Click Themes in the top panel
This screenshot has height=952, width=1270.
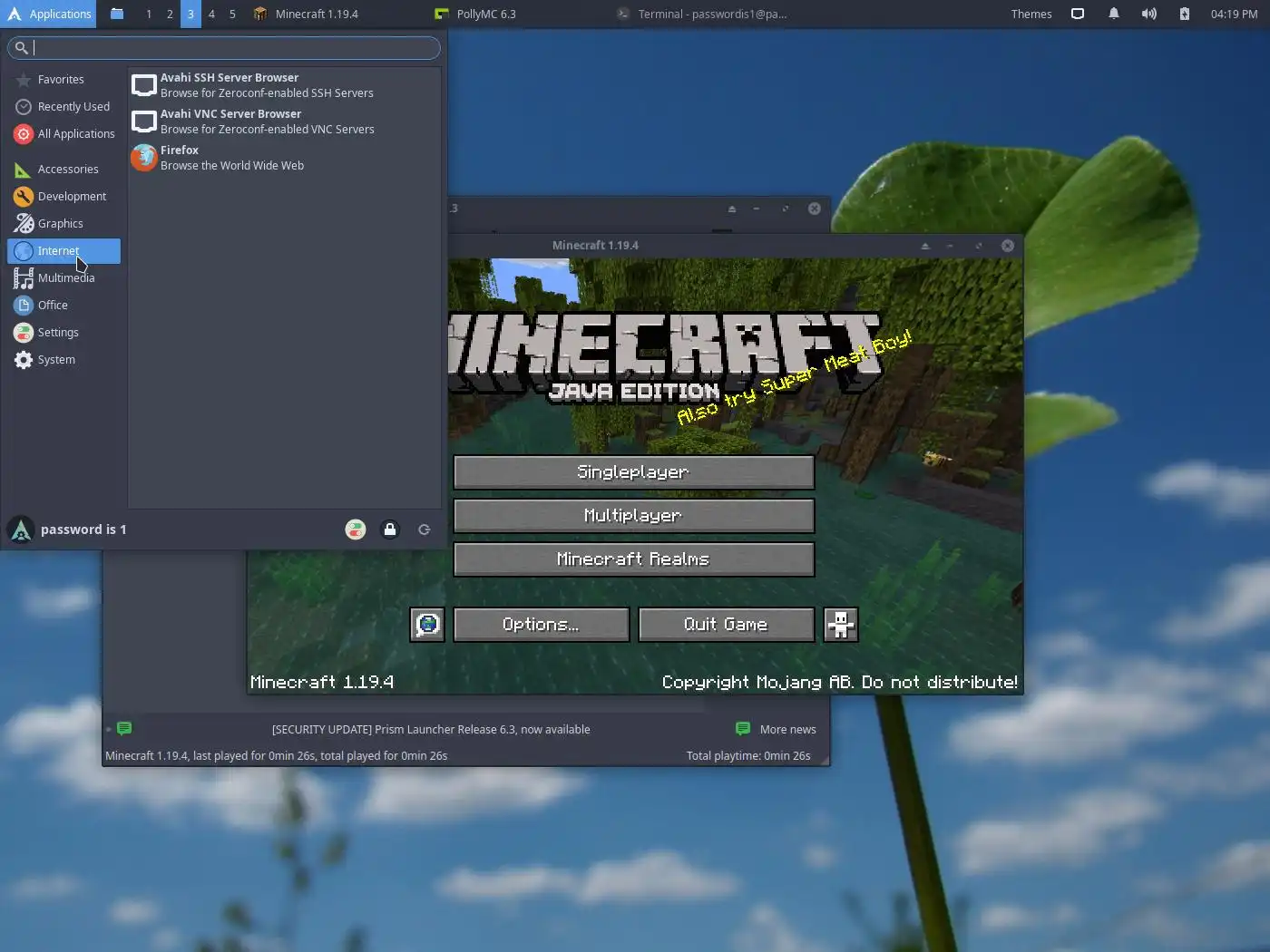click(1031, 14)
